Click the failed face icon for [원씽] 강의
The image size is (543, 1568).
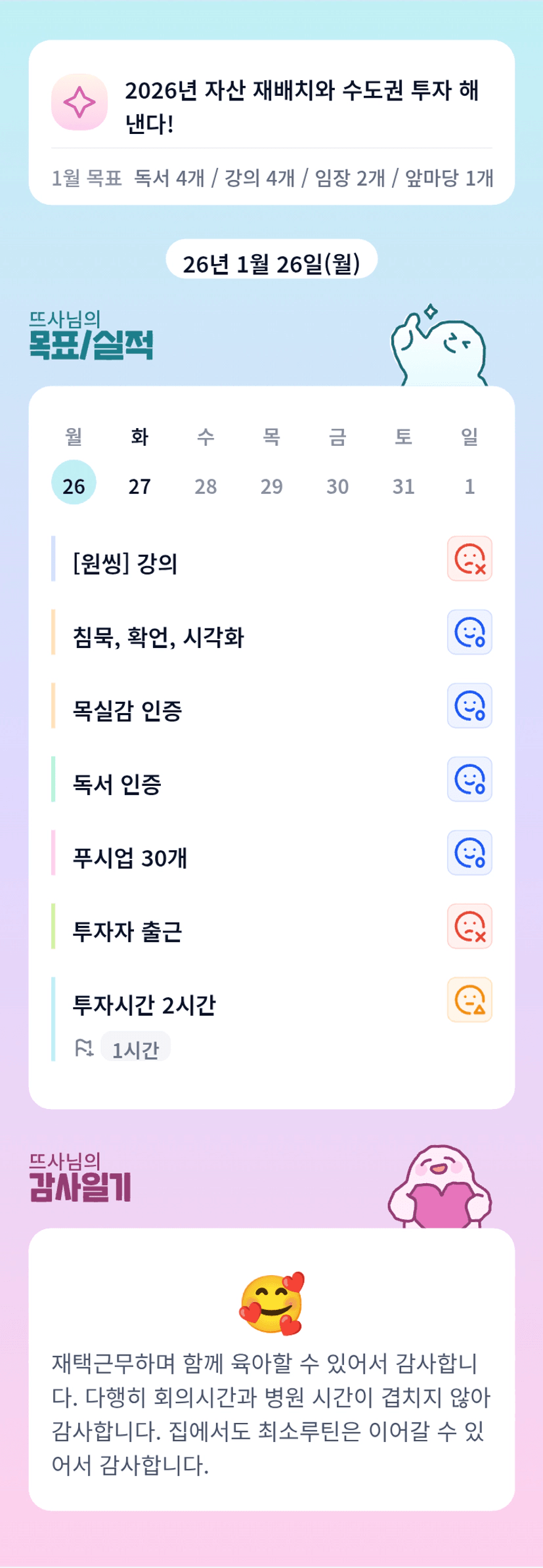[x=469, y=559]
